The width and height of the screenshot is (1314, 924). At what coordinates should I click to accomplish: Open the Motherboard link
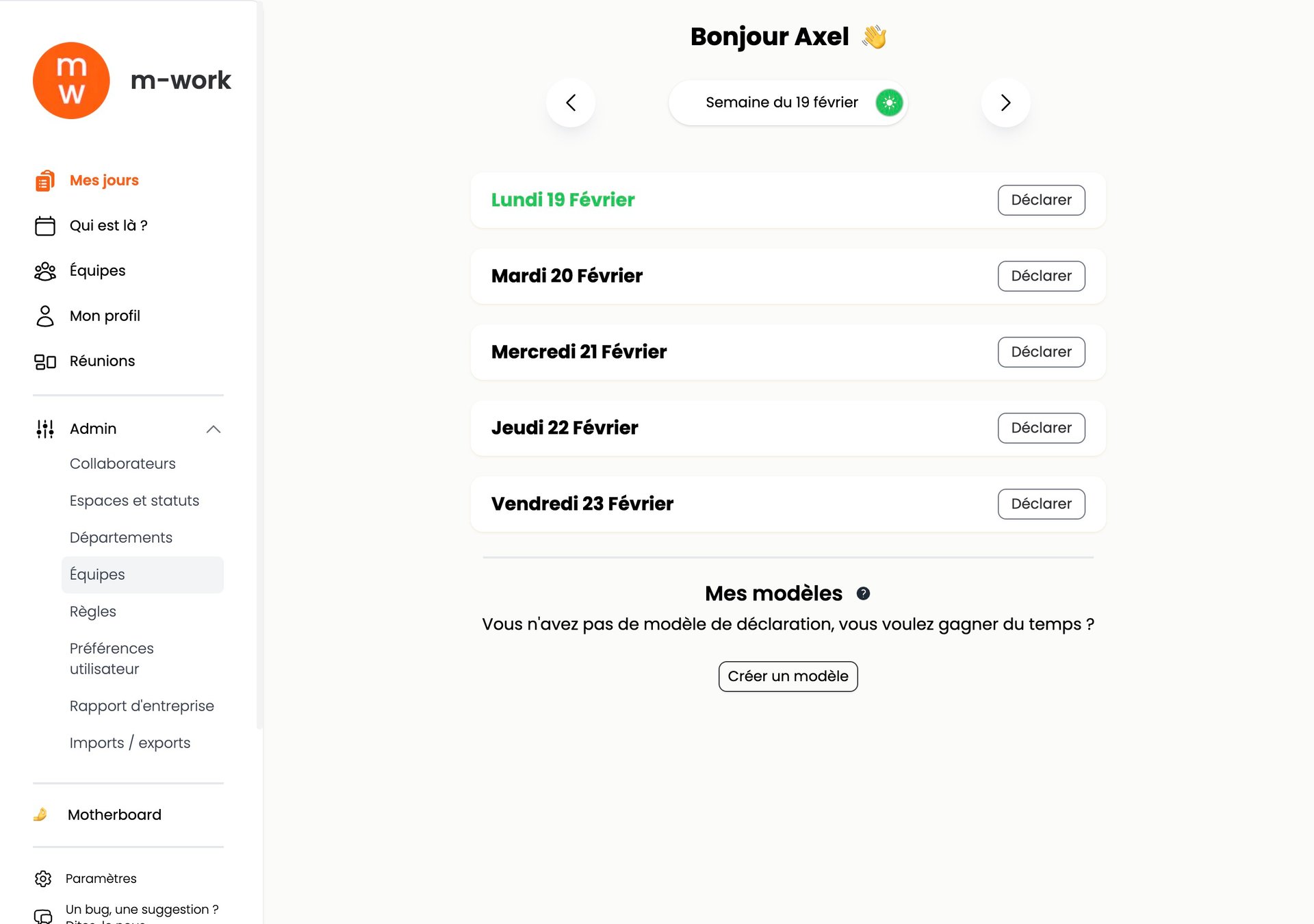click(x=114, y=815)
